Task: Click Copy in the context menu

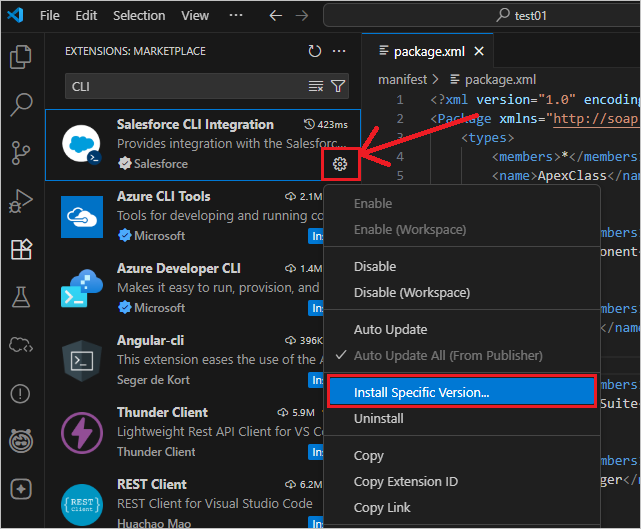Action: (462, 455)
